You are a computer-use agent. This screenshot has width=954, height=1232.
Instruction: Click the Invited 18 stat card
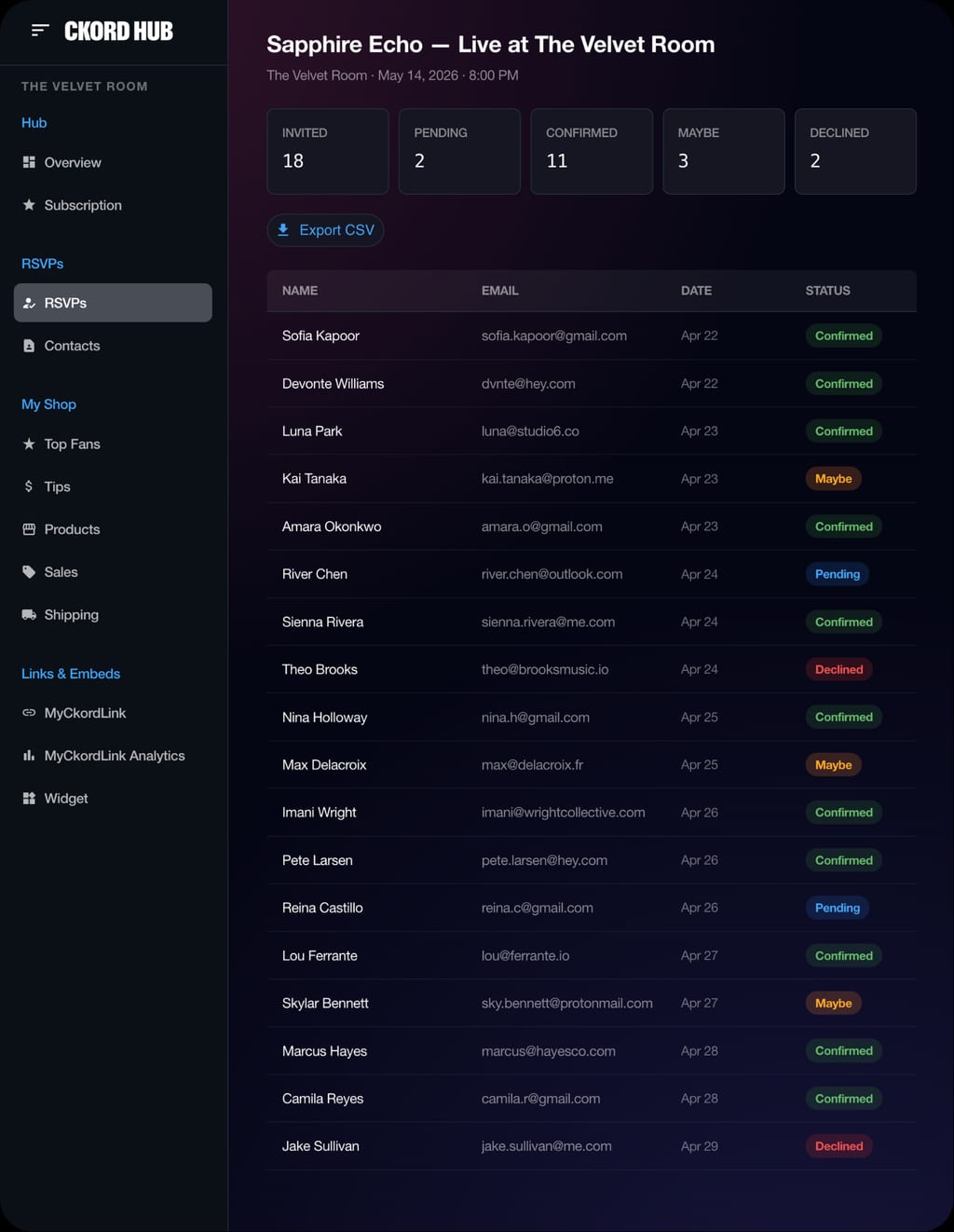(328, 152)
